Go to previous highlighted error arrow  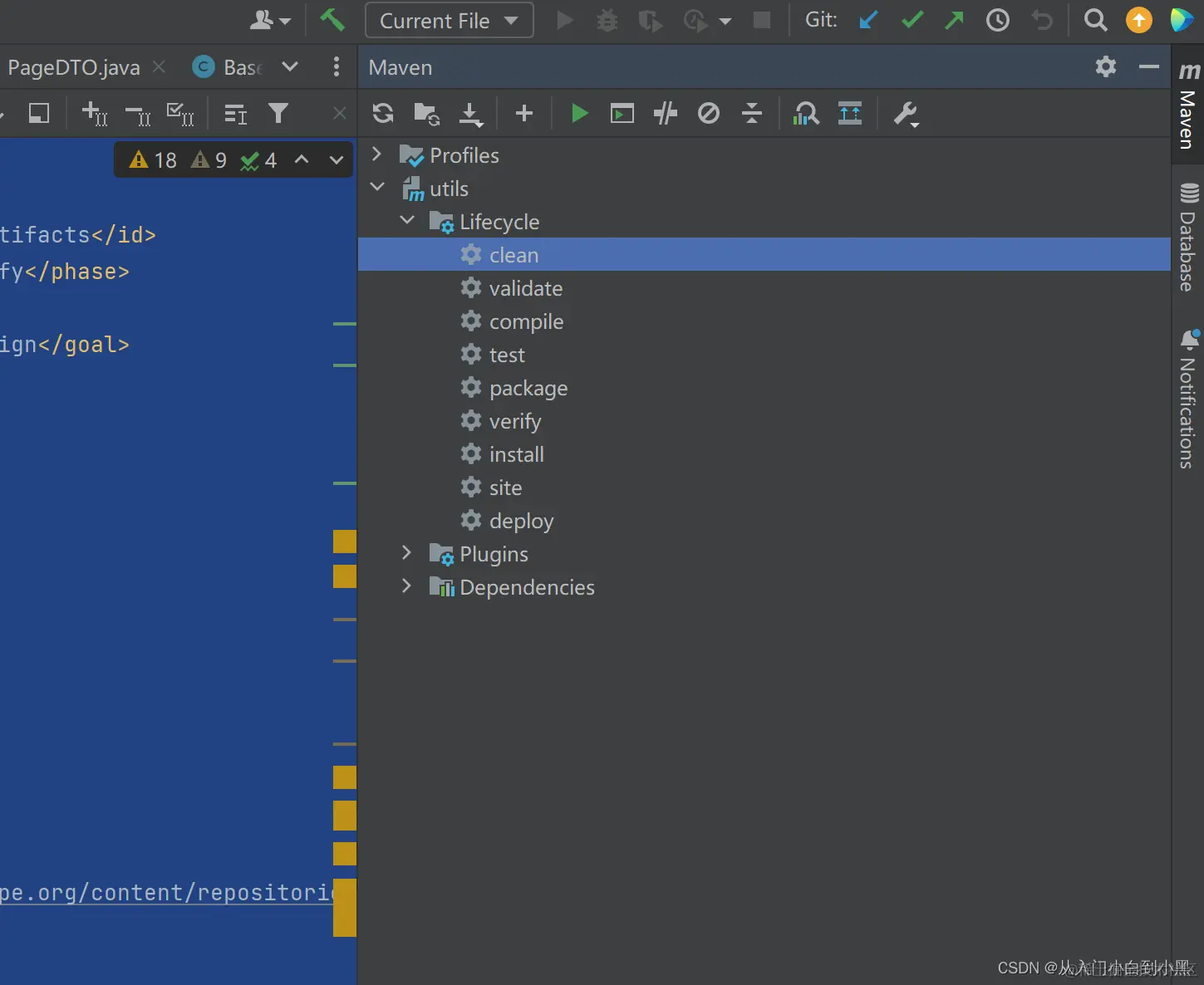pyautogui.click(x=302, y=159)
